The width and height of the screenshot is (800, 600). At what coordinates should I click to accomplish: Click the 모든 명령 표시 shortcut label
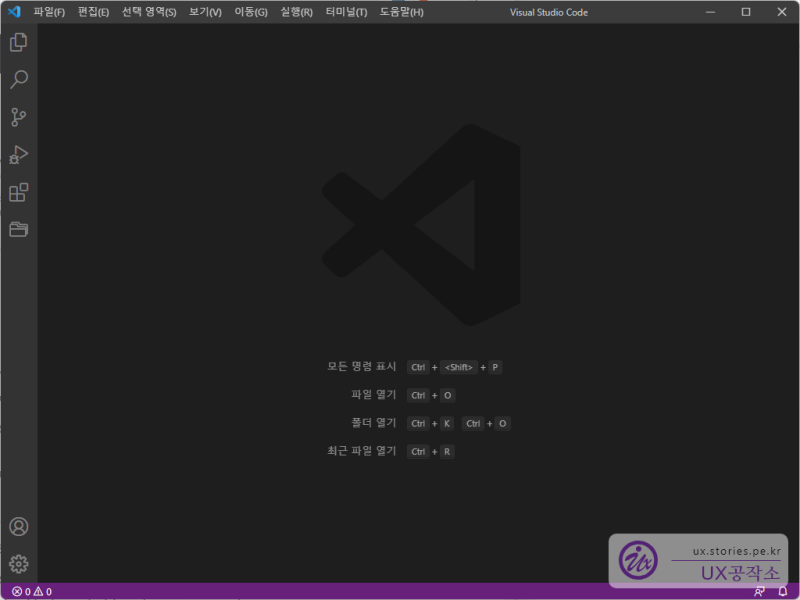[361, 367]
